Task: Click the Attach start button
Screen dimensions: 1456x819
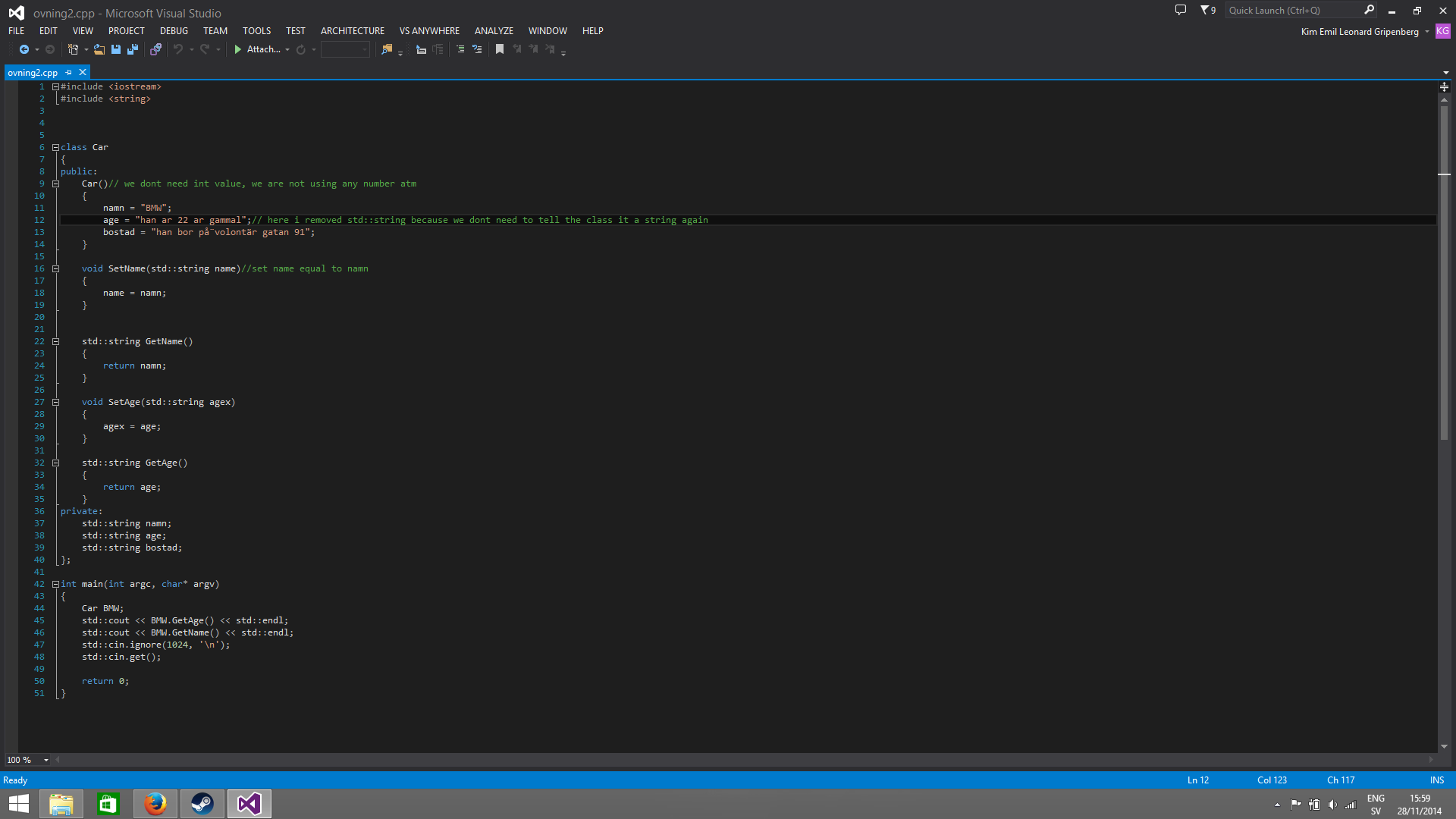Action: click(258, 49)
